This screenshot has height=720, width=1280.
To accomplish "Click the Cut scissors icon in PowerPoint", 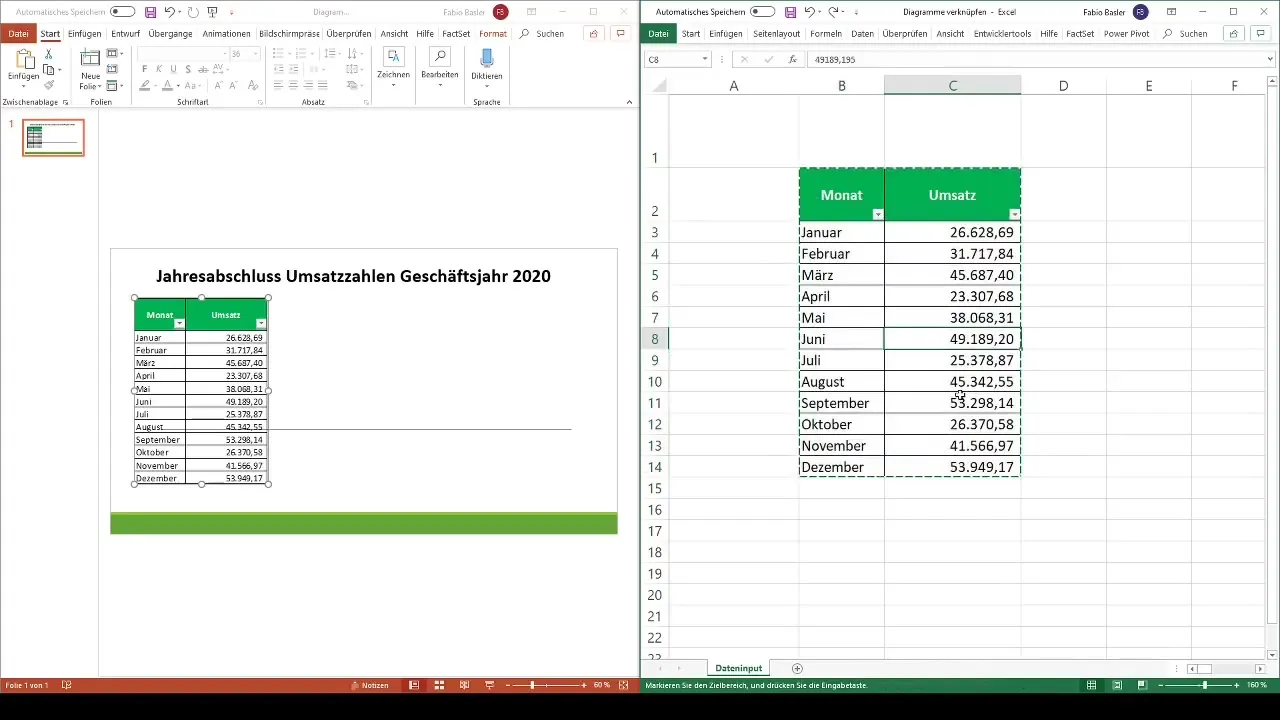I will tap(49, 54).
